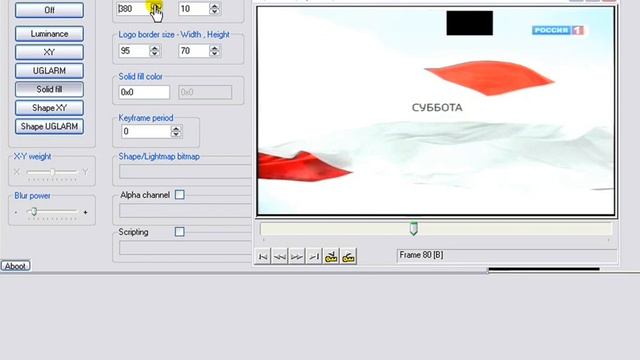Edit the Solid fill color 0x0 field
Image resolution: width=640 pixels, height=360 pixels.
(144, 92)
